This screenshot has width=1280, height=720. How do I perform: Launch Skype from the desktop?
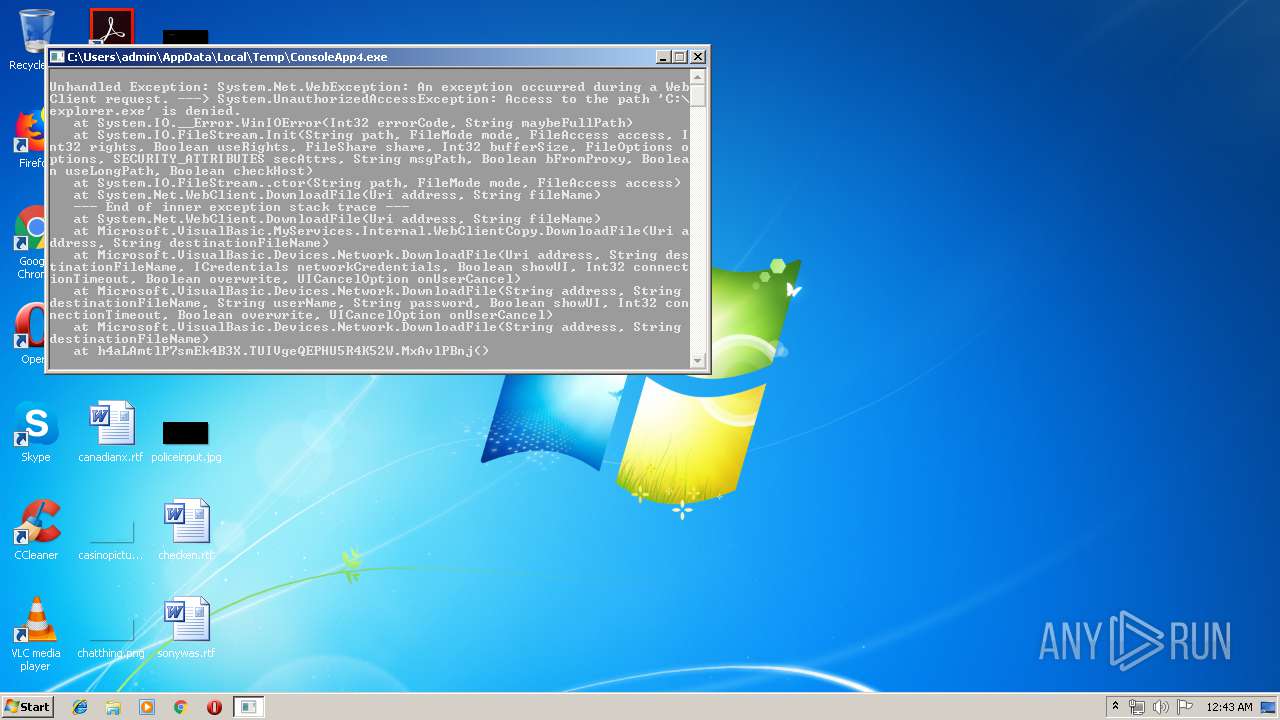36,433
